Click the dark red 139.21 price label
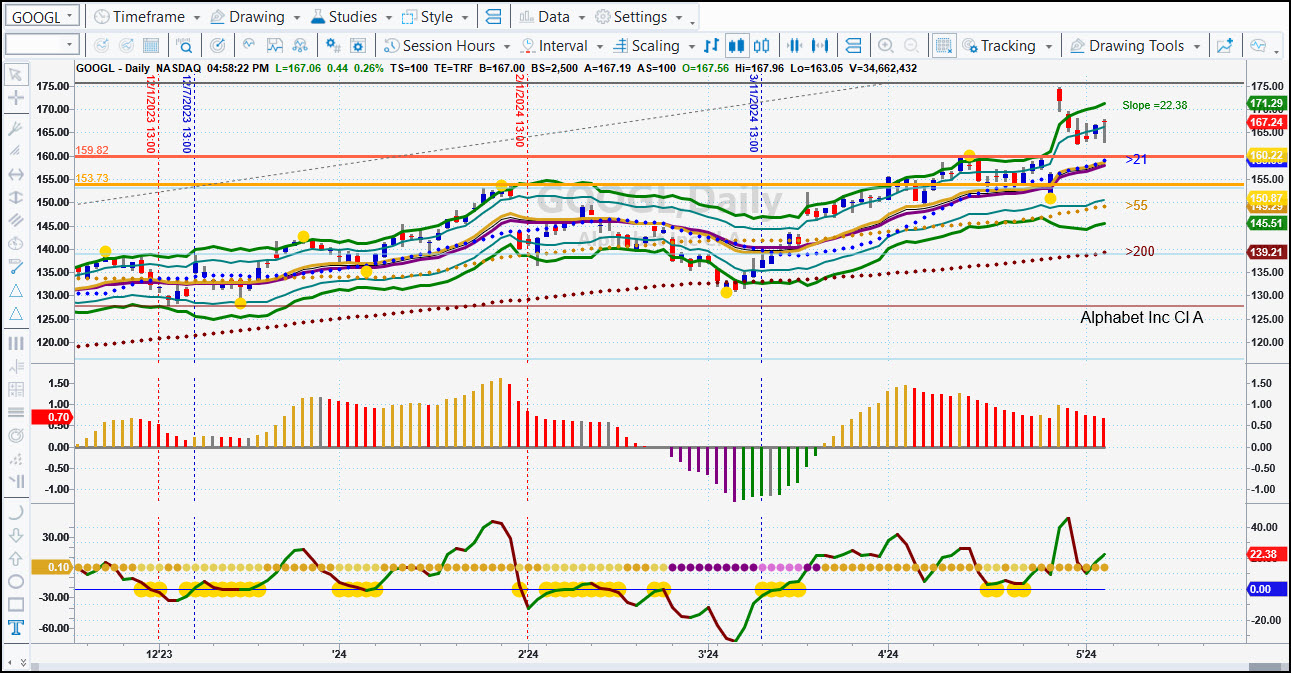This screenshot has width=1291, height=673. coord(1266,252)
